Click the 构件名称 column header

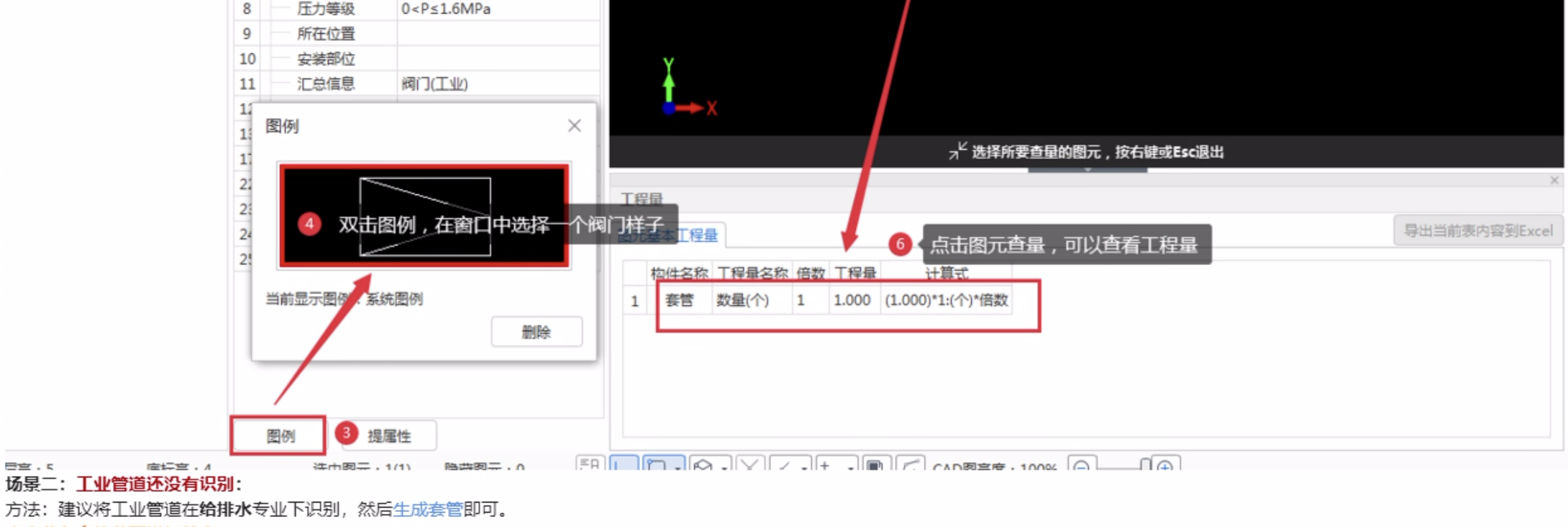point(680,273)
